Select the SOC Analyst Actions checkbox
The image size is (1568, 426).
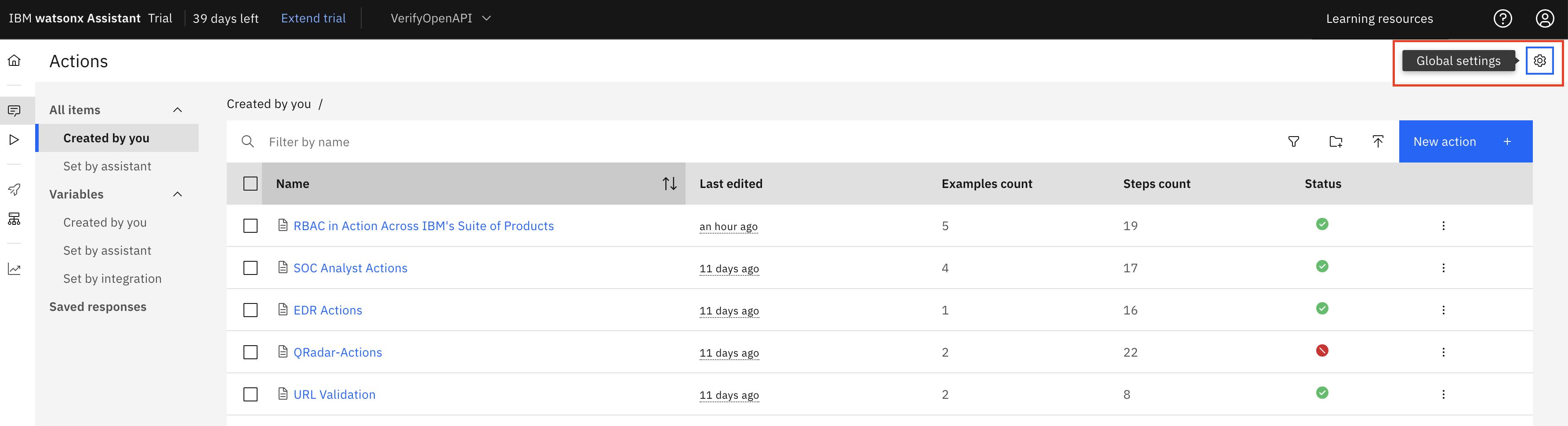point(250,268)
